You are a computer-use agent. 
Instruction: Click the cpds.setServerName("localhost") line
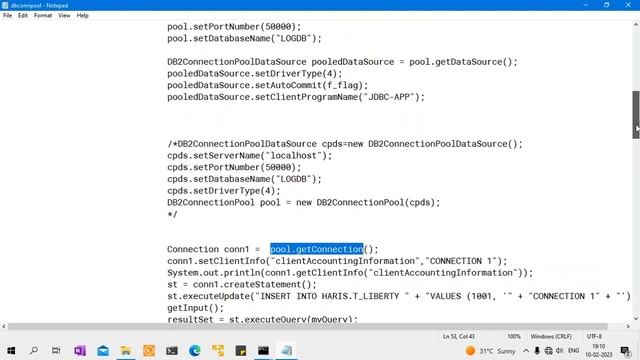pyautogui.click(x=249, y=156)
